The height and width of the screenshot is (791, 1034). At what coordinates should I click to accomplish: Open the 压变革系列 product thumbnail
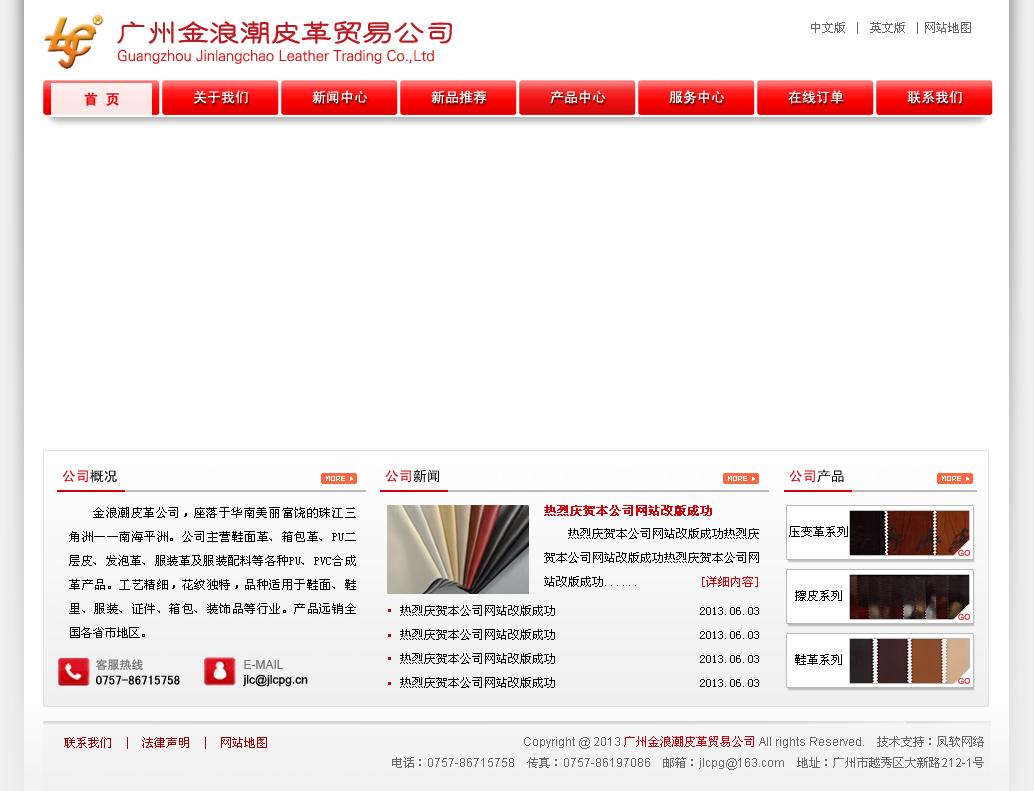909,532
